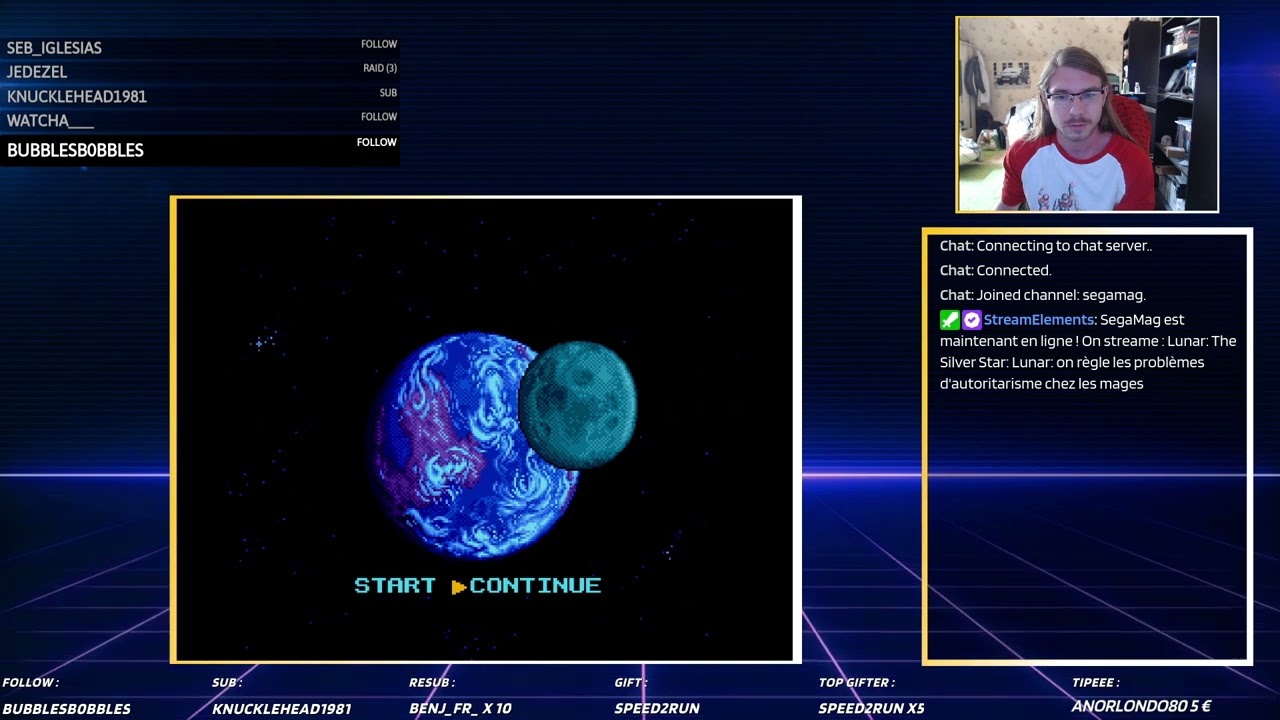Open the StreamElements username in chat
The image size is (1280, 720).
pyautogui.click(x=1039, y=320)
